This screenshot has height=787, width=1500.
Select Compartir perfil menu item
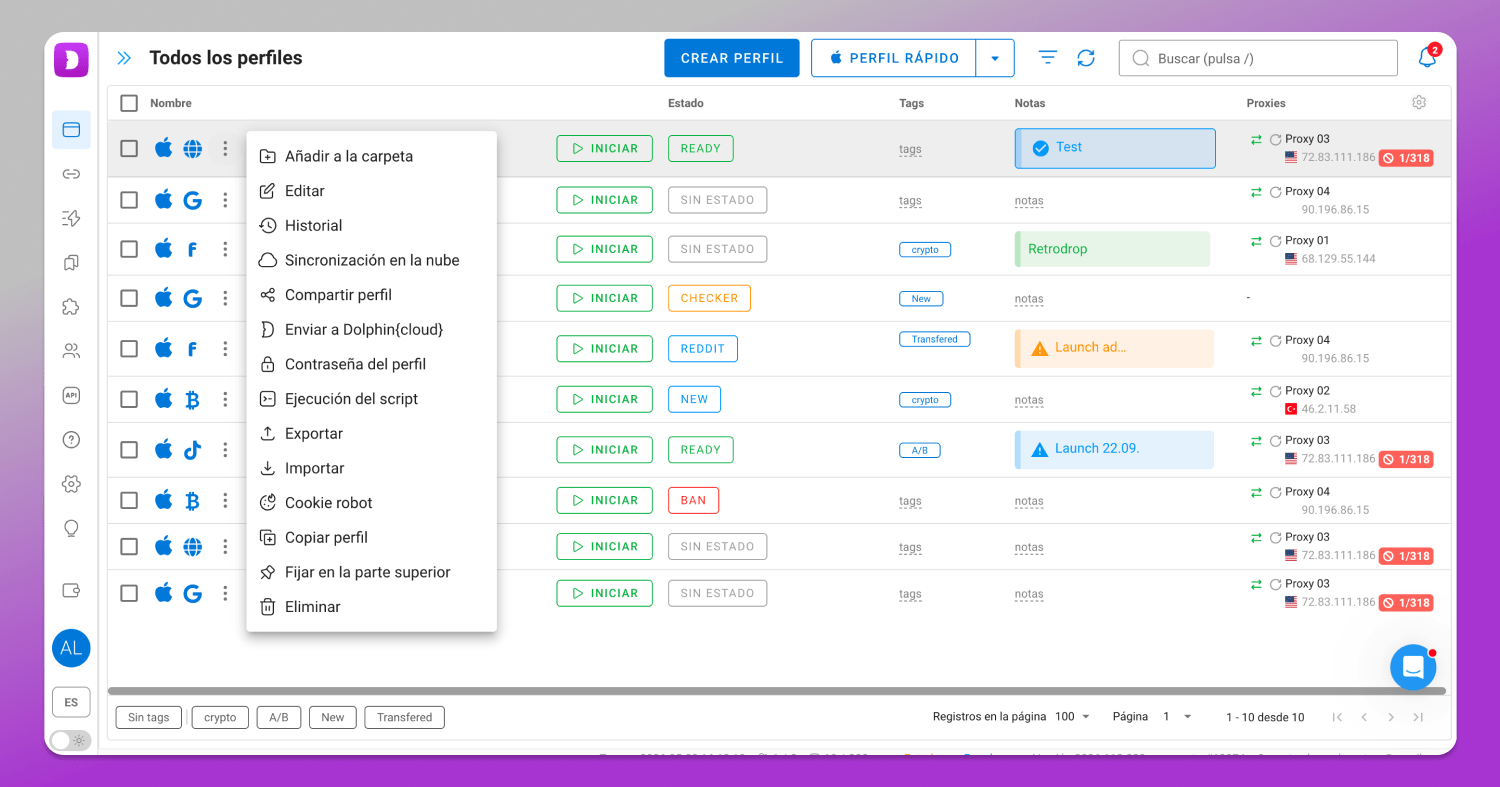[x=371, y=295]
